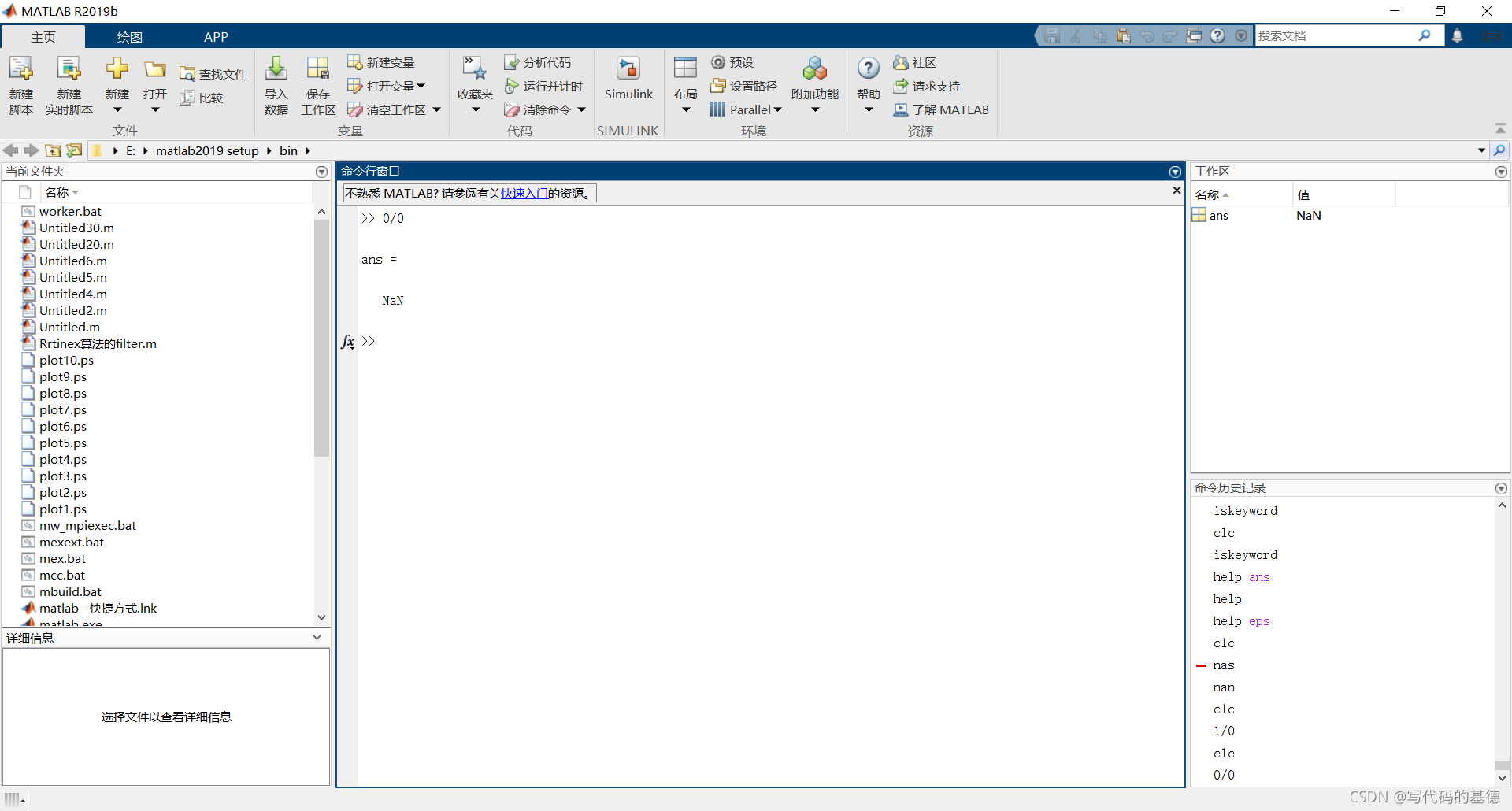1512x811 pixels.
Task: Select 'help eps' in command history
Action: (x=1241, y=621)
